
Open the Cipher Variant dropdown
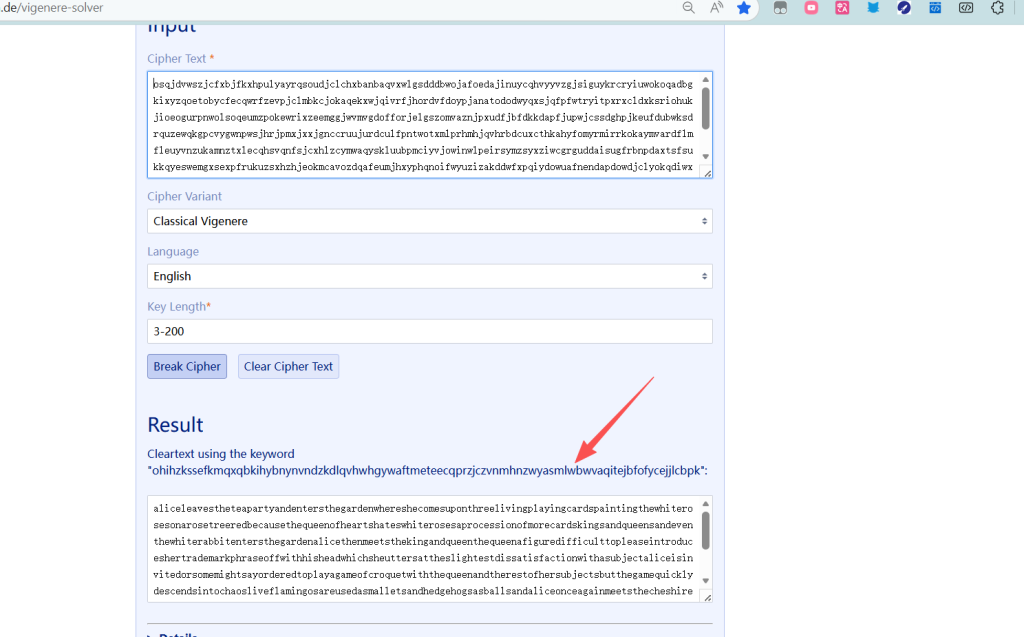[430, 221]
